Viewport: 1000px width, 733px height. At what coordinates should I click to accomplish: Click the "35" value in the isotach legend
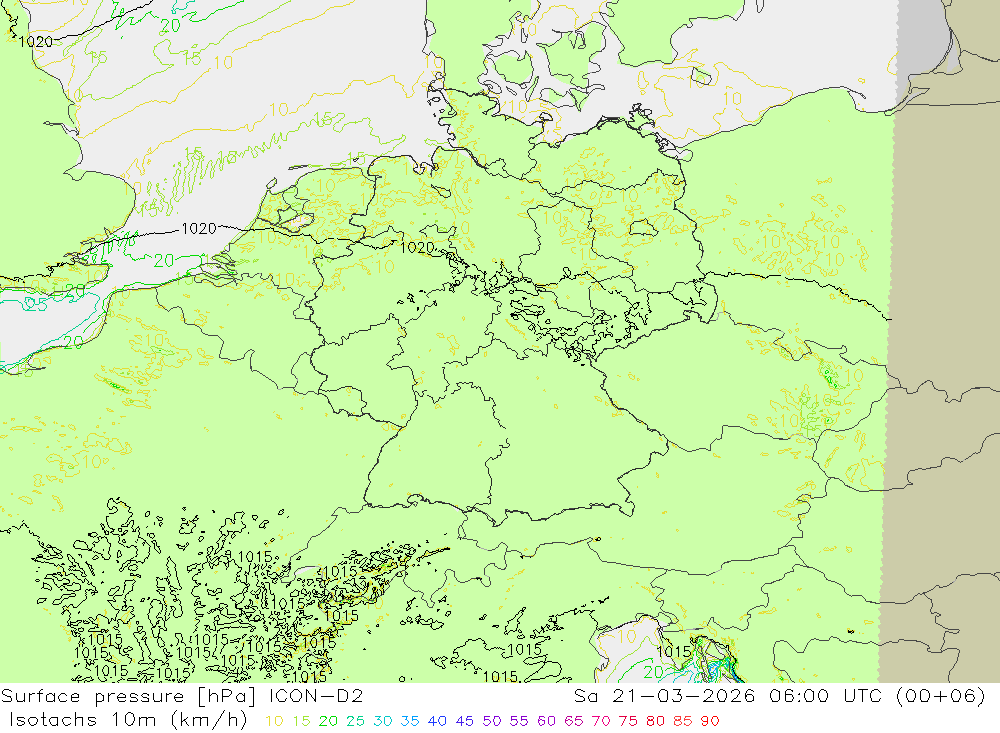(410, 721)
